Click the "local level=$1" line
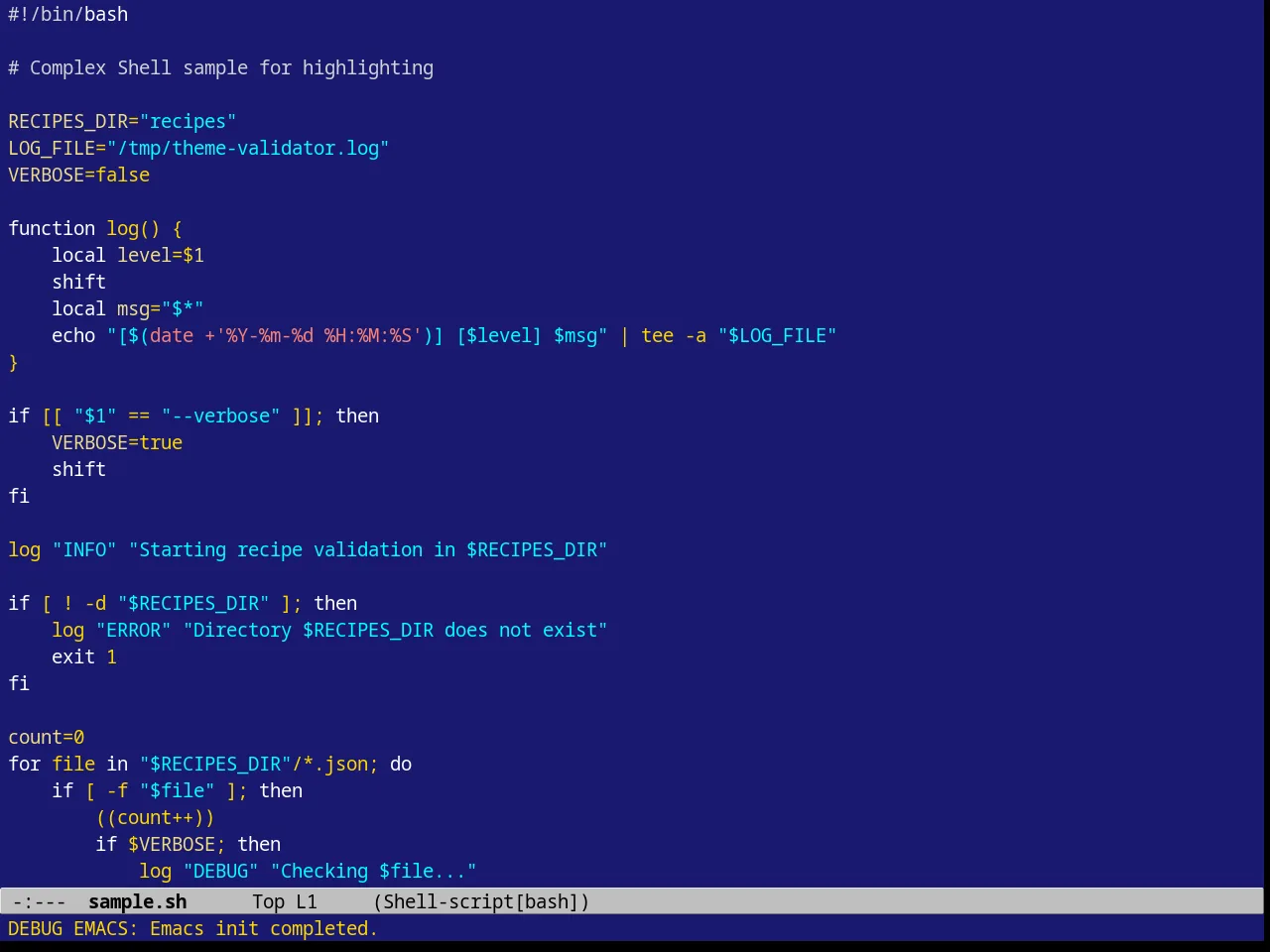This screenshot has width=1270, height=952. (x=128, y=255)
